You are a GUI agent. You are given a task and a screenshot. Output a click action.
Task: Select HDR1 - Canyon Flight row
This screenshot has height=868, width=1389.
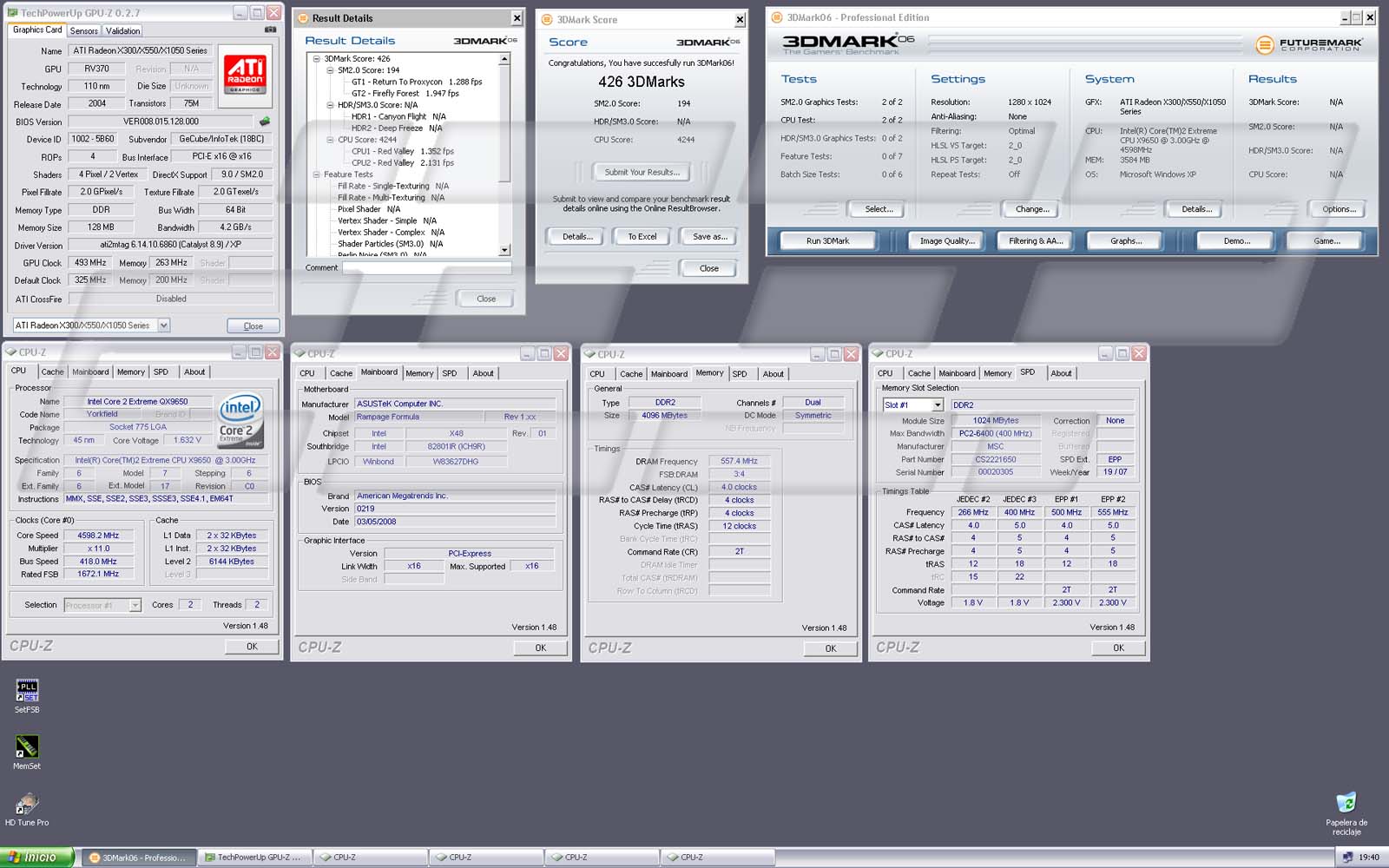[x=398, y=116]
